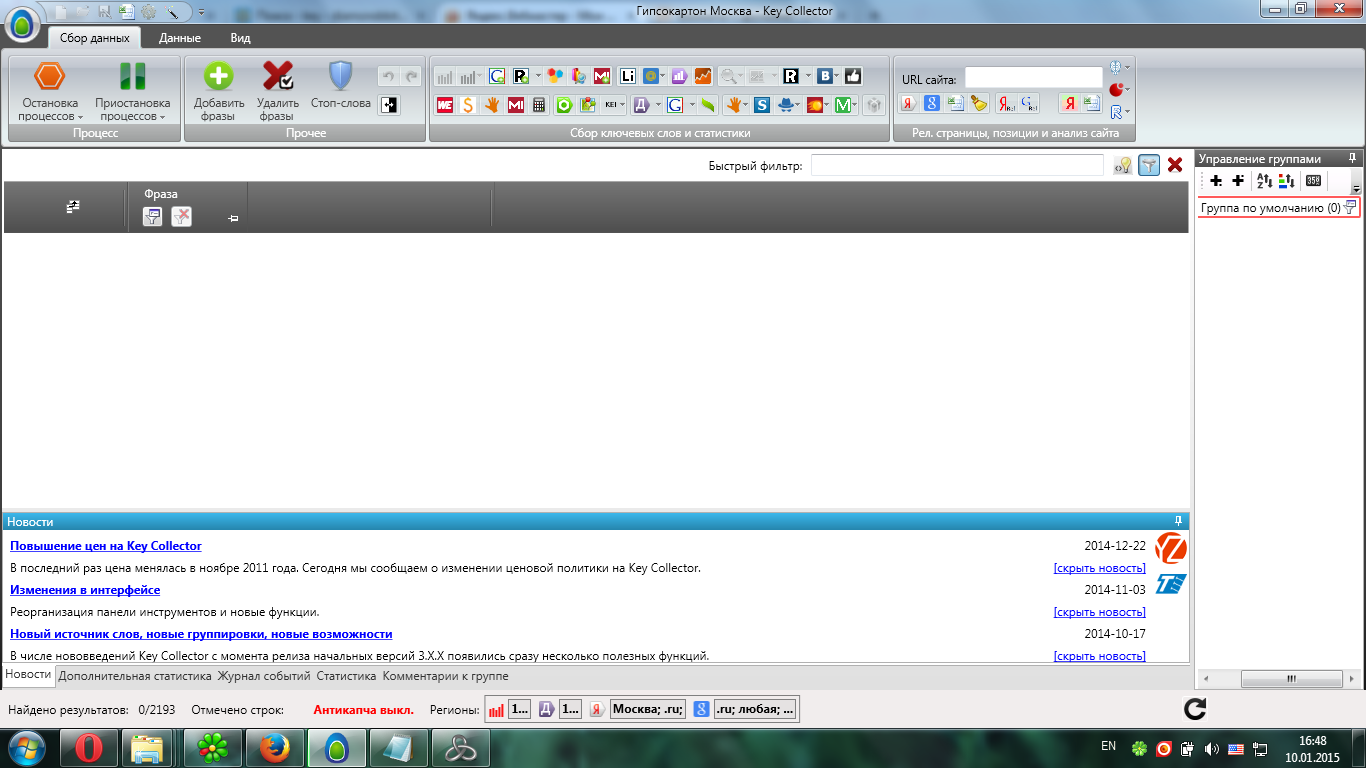This screenshot has height=768, width=1366.
Task: Click the colored hexagons icon in toolbar
Action: 555,76
